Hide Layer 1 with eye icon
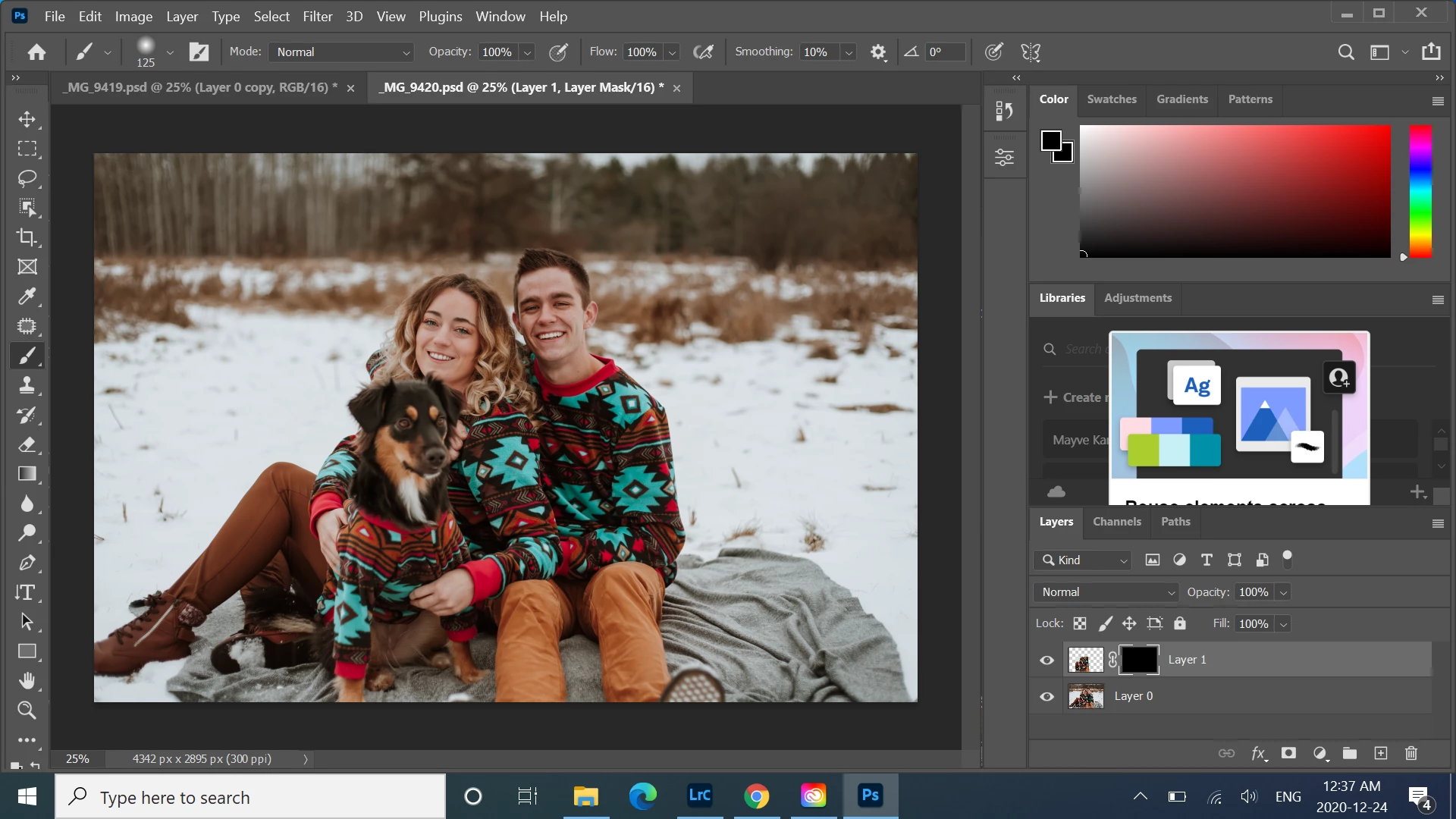Screen dimensions: 1456x819 coord(1047,660)
